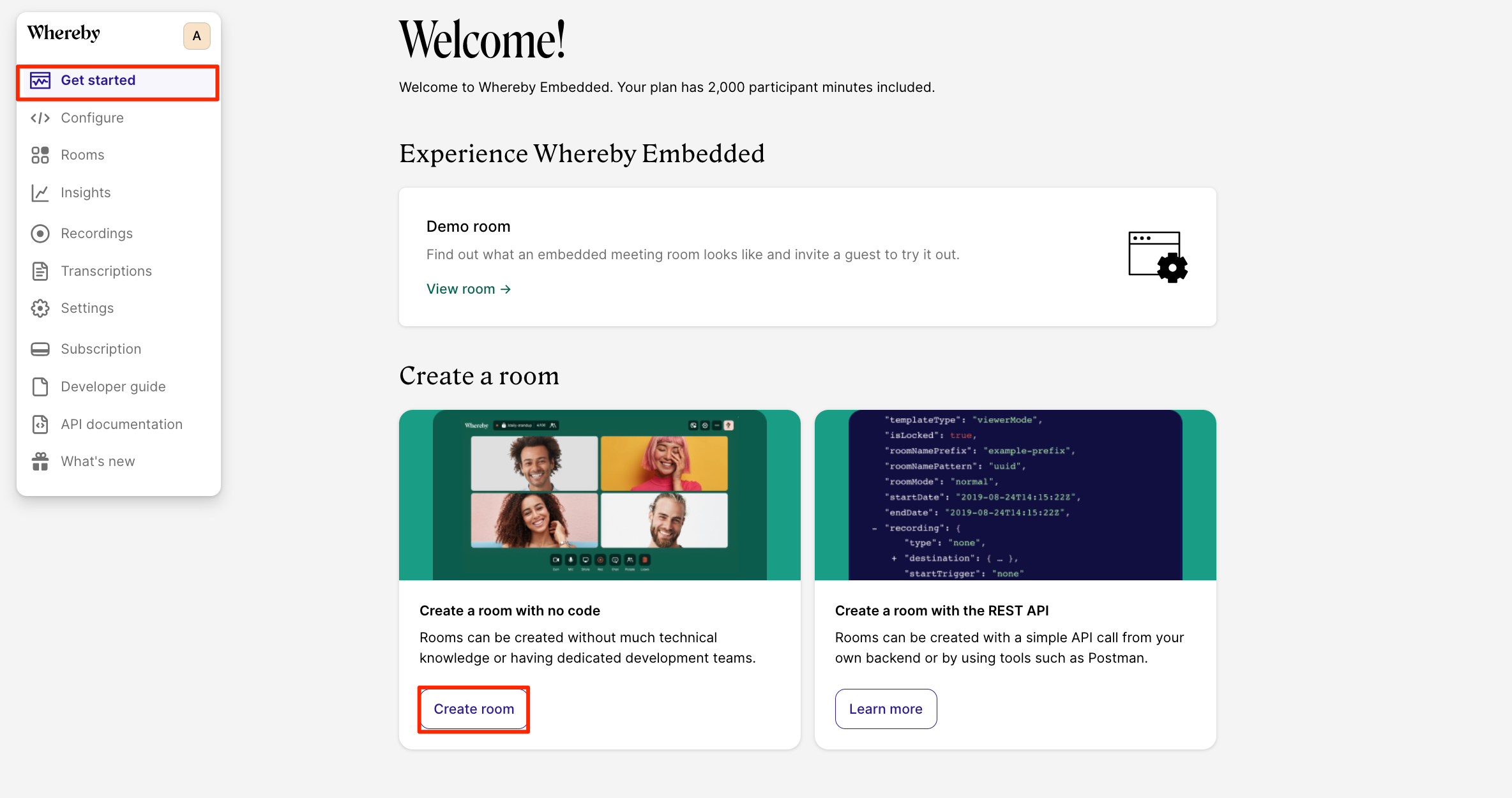This screenshot has height=798, width=1512.
Task: Click the Recordings circle icon
Action: (x=40, y=234)
